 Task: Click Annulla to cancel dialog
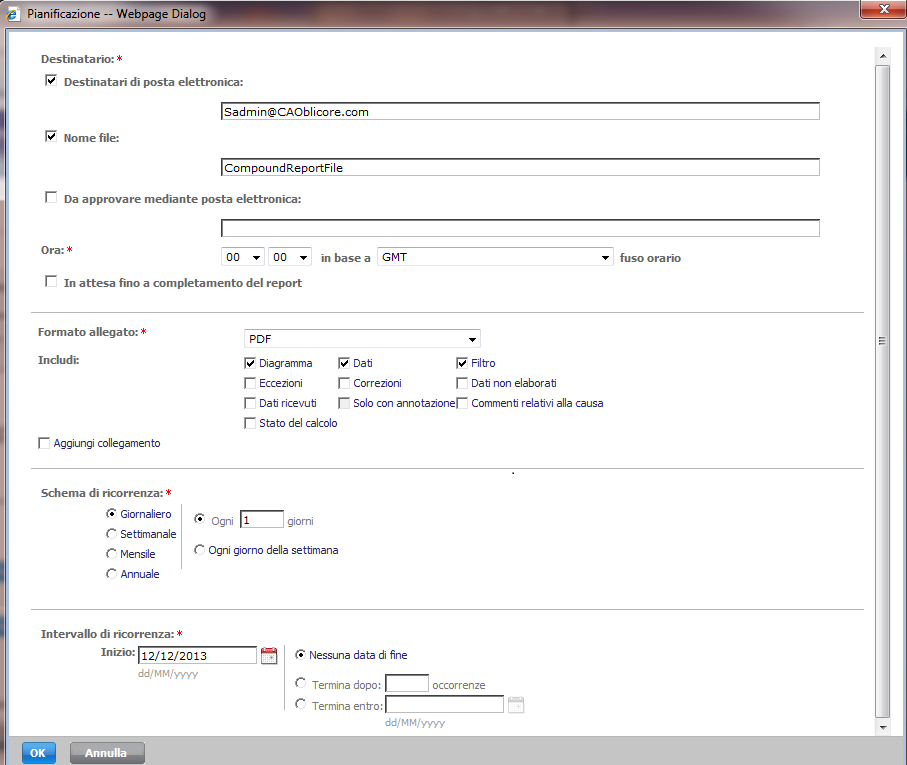click(107, 753)
